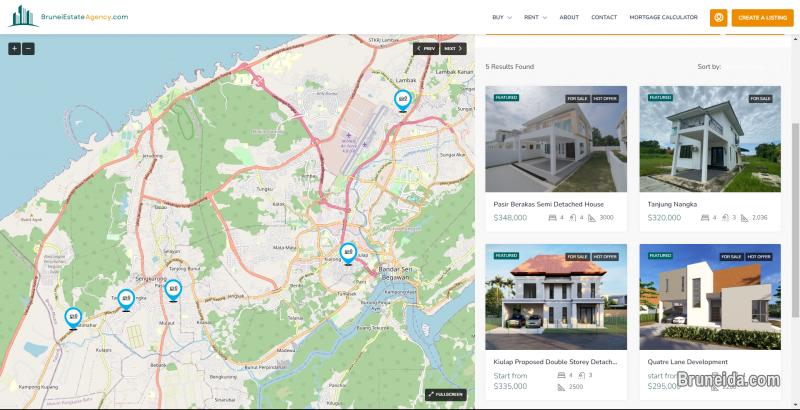Switch map to FULLSCREEN
This screenshot has height=410, width=800.
445,394
